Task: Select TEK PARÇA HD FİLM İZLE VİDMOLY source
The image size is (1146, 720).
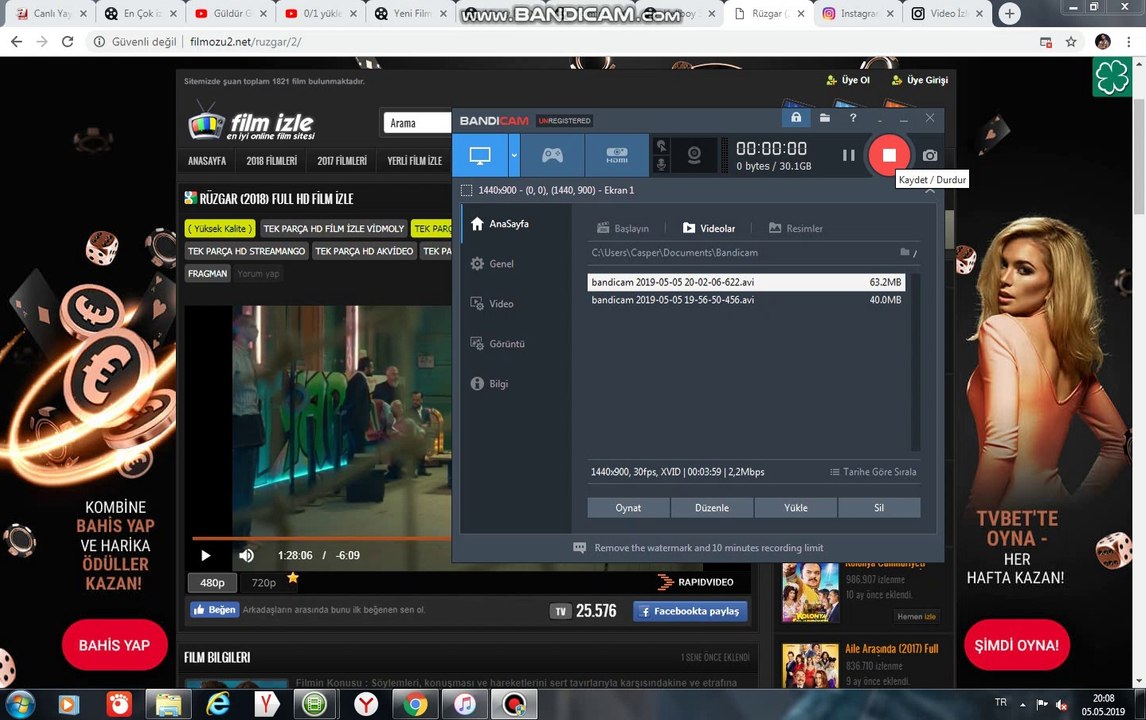Action: 333,229
